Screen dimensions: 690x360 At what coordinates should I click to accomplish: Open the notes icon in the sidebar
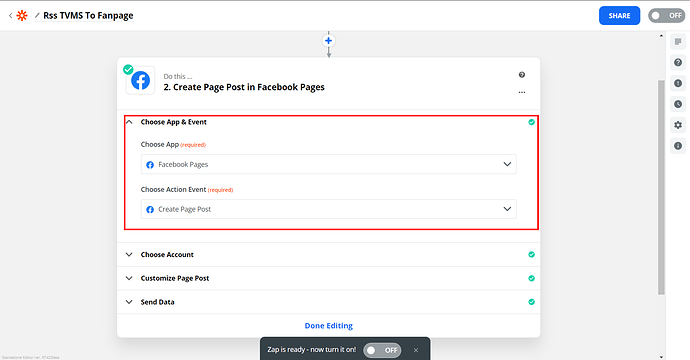pyautogui.click(x=678, y=42)
